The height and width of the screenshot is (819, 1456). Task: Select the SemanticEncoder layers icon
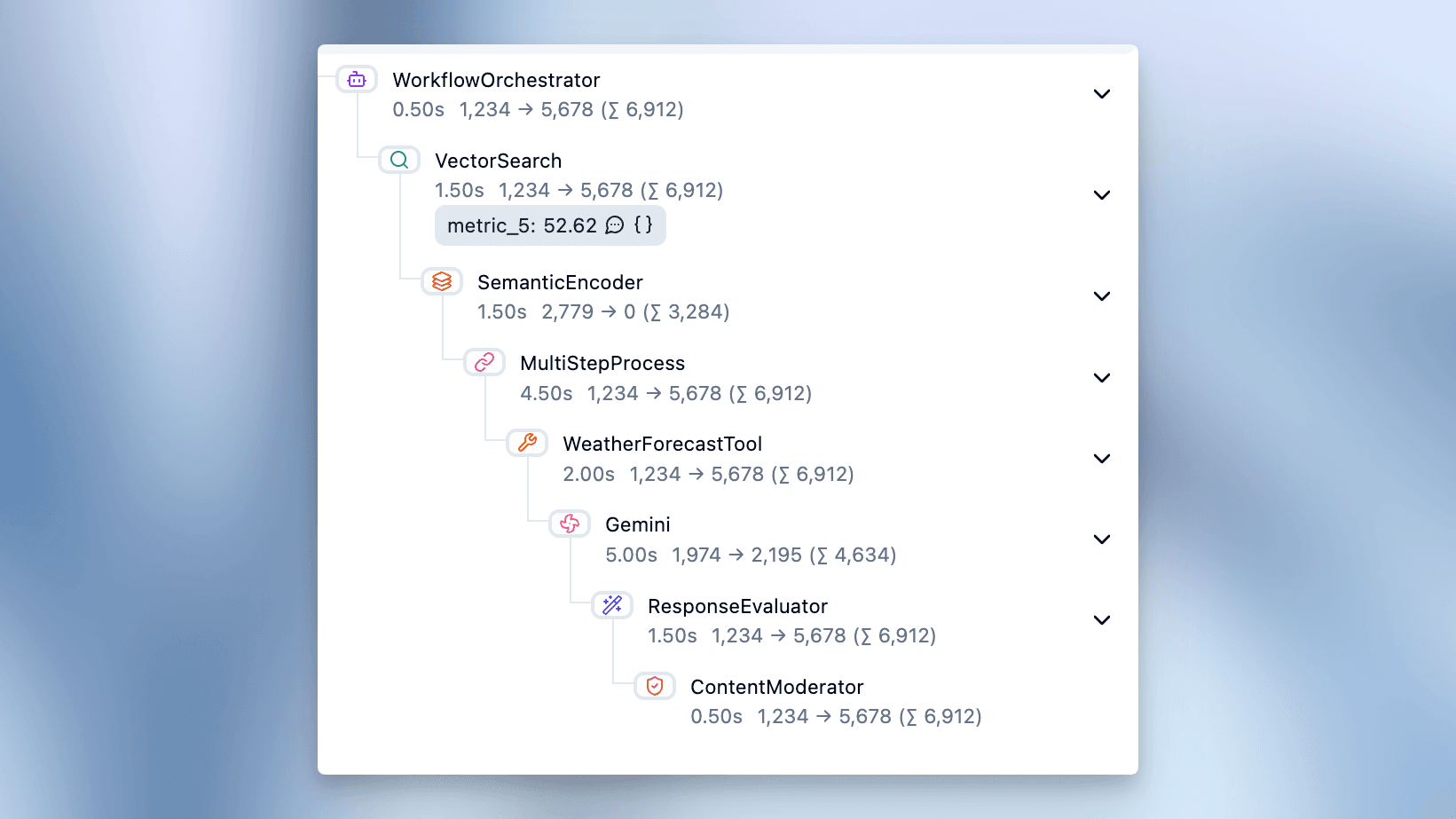(x=442, y=281)
